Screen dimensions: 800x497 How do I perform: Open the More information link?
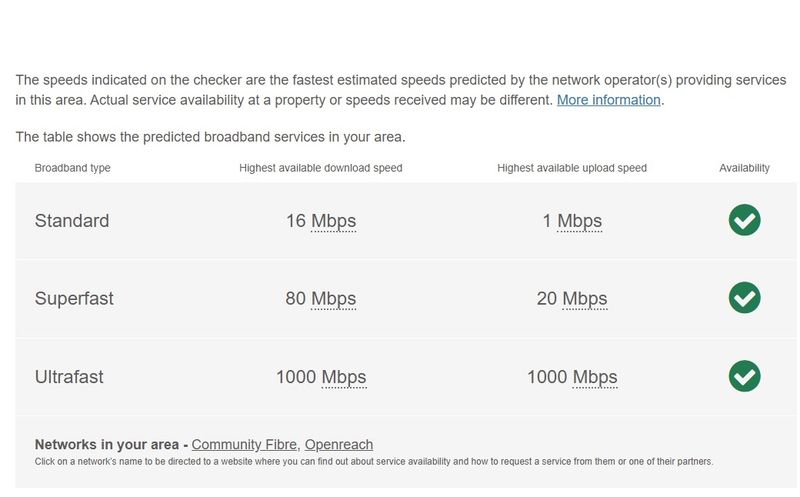pos(608,100)
